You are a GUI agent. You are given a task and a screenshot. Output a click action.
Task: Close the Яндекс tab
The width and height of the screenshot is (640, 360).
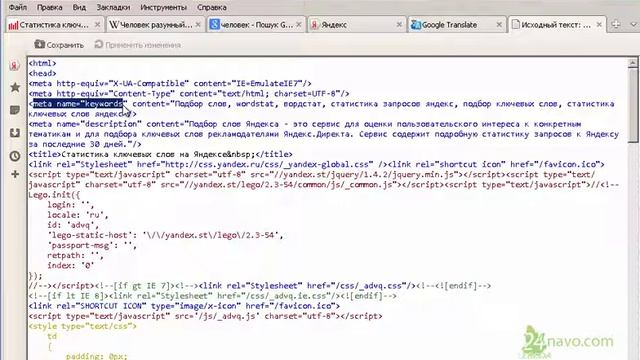coord(399,25)
